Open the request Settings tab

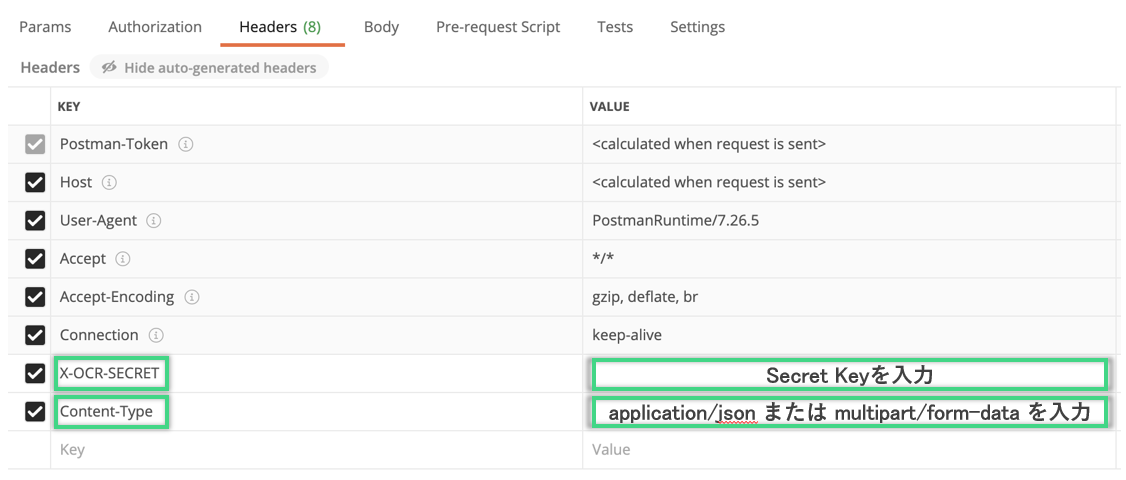coord(697,27)
